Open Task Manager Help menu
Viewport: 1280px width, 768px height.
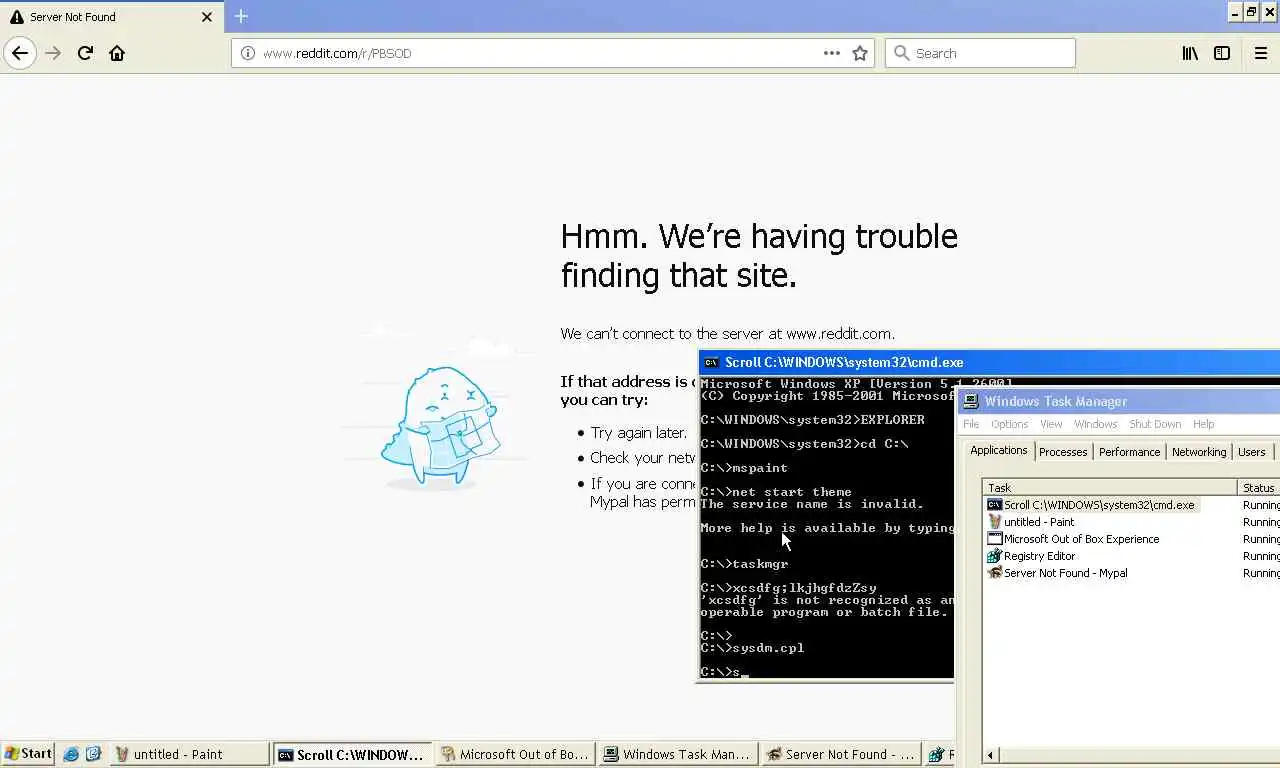coord(1203,424)
